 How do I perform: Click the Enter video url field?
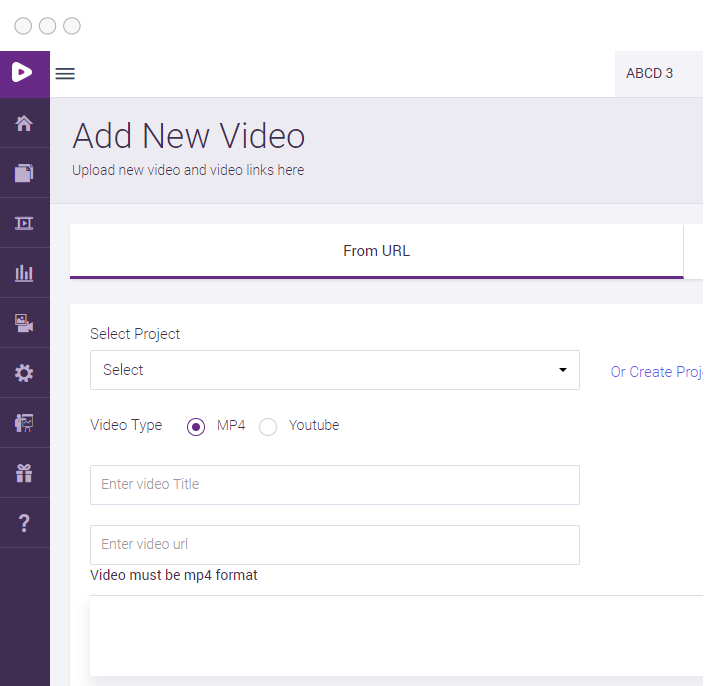[x=334, y=545]
